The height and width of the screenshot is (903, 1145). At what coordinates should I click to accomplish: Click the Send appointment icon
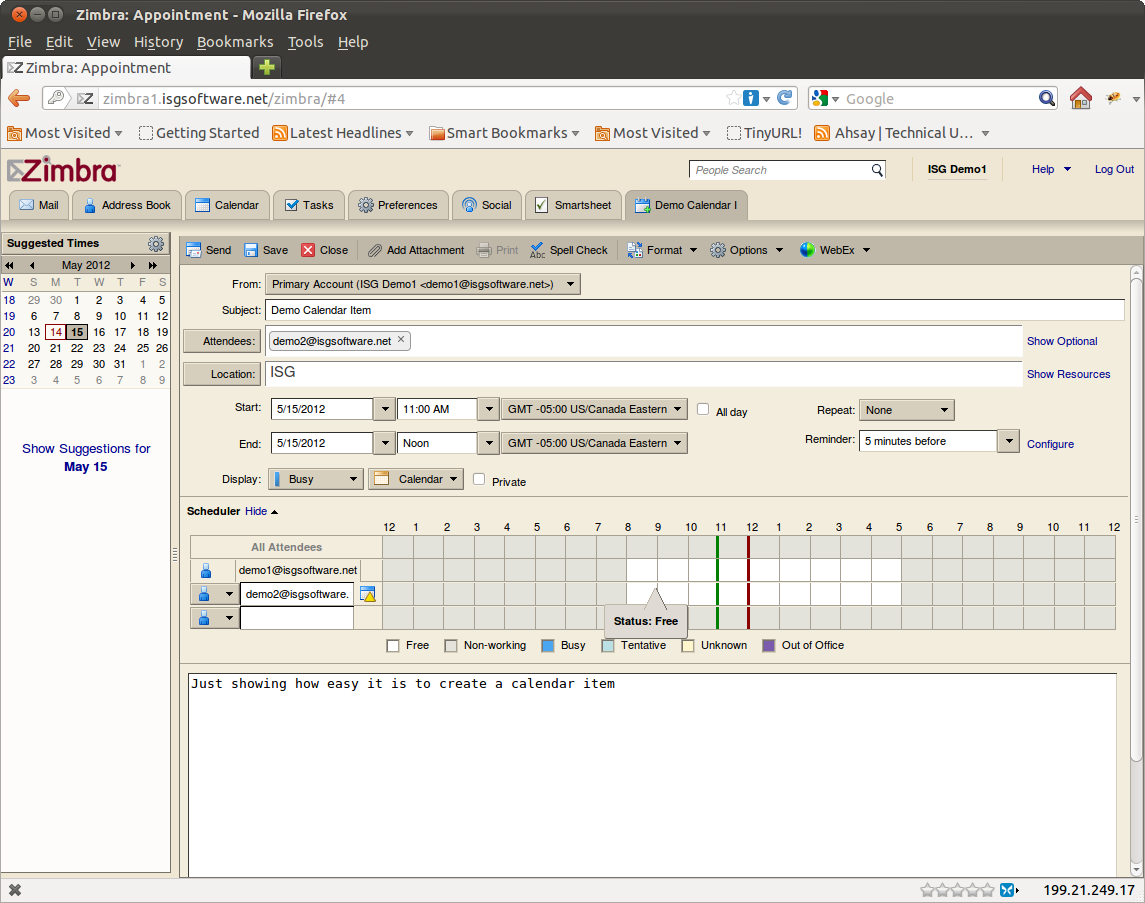click(194, 250)
